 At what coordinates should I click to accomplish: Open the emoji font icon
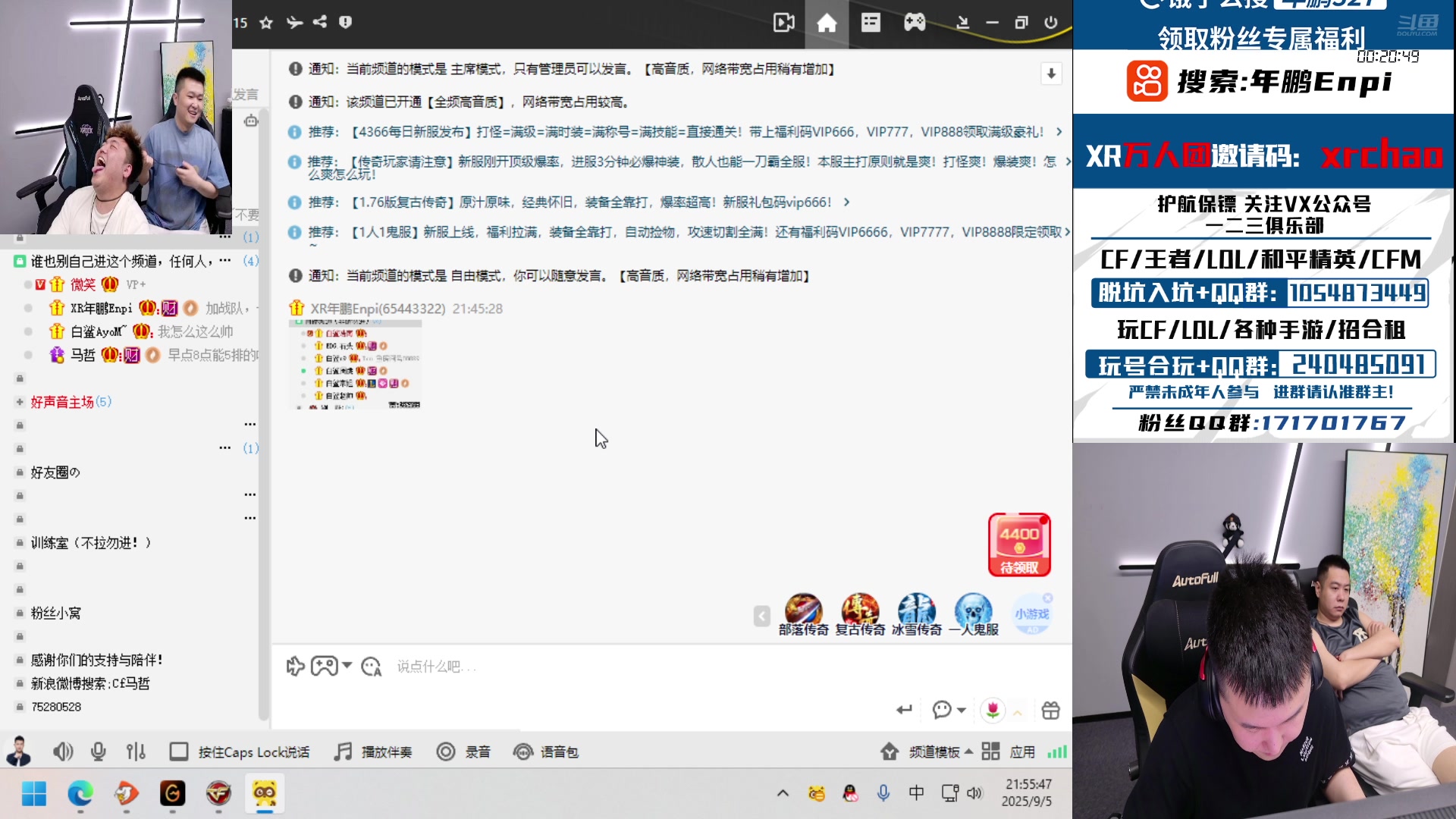pyautogui.click(x=371, y=667)
